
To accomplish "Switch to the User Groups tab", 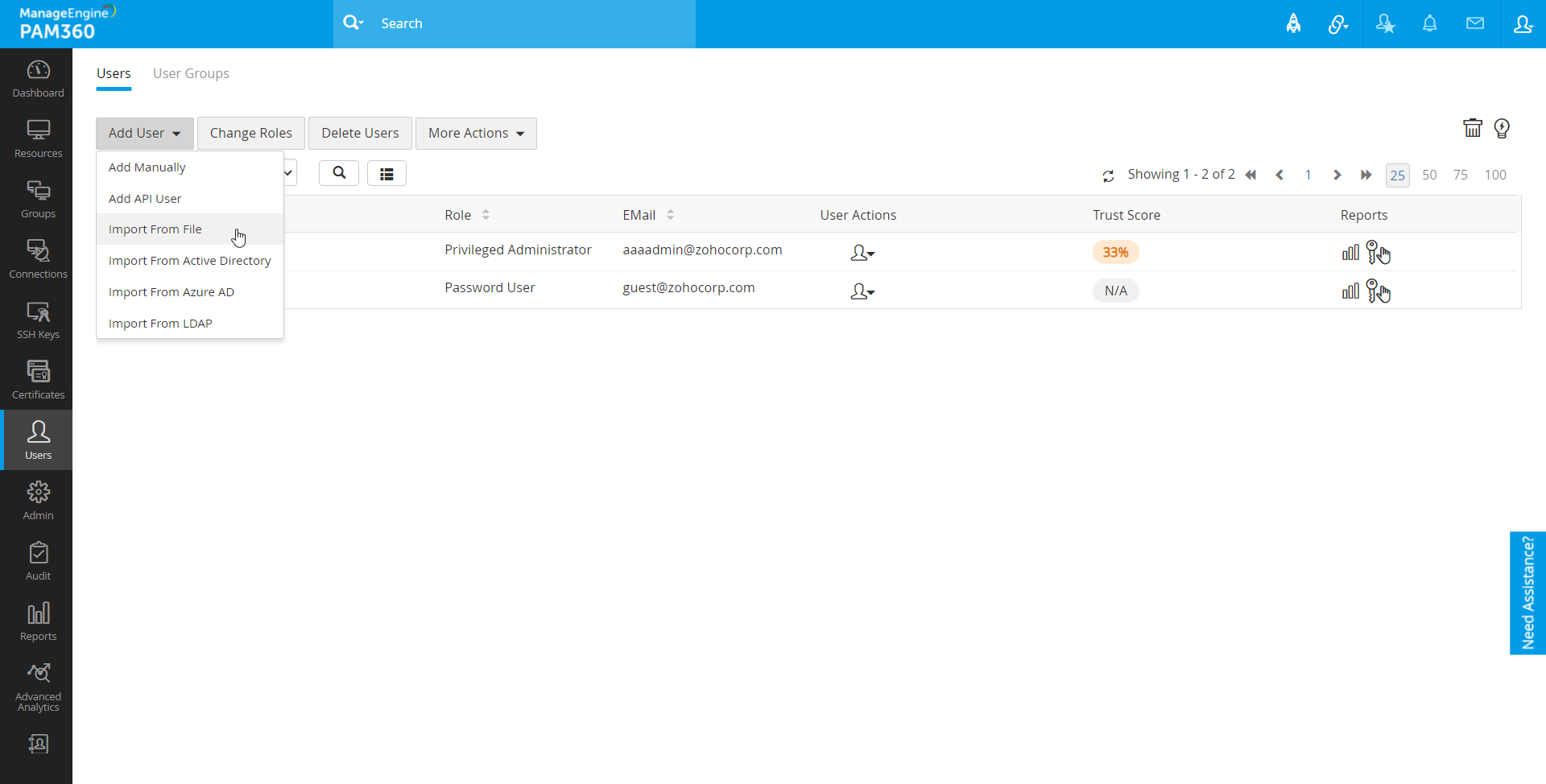I will (191, 74).
